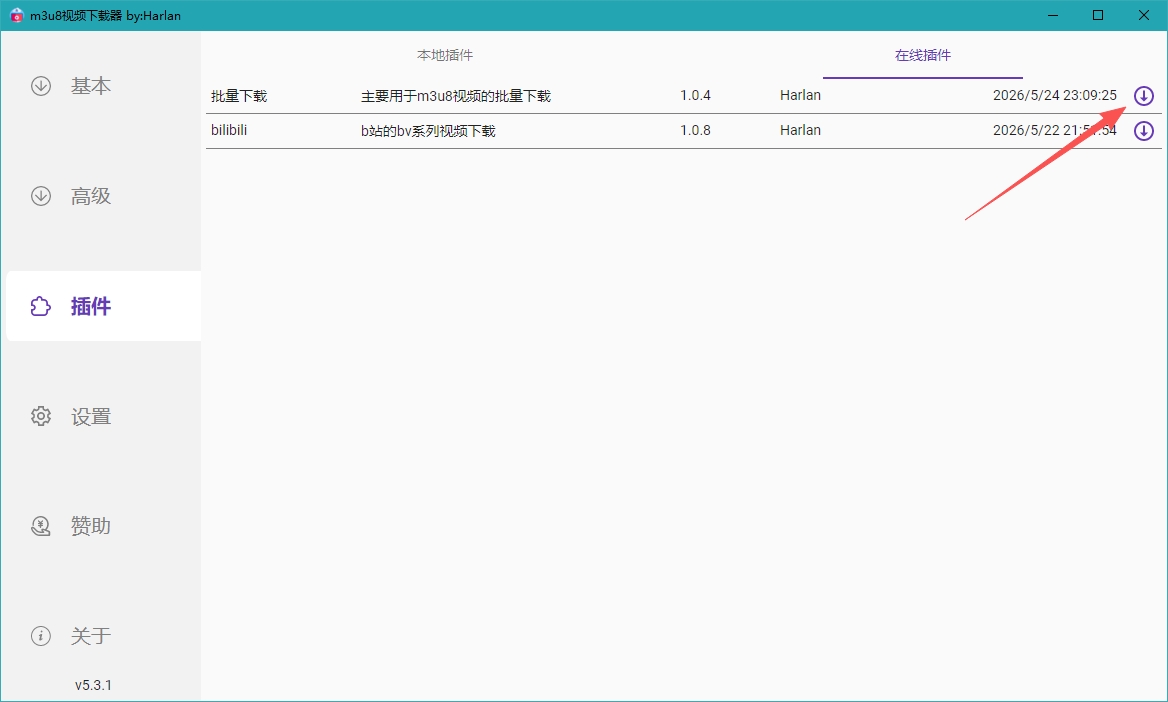
Task: Click description b站的bv系列视频下载
Action: click(x=428, y=130)
